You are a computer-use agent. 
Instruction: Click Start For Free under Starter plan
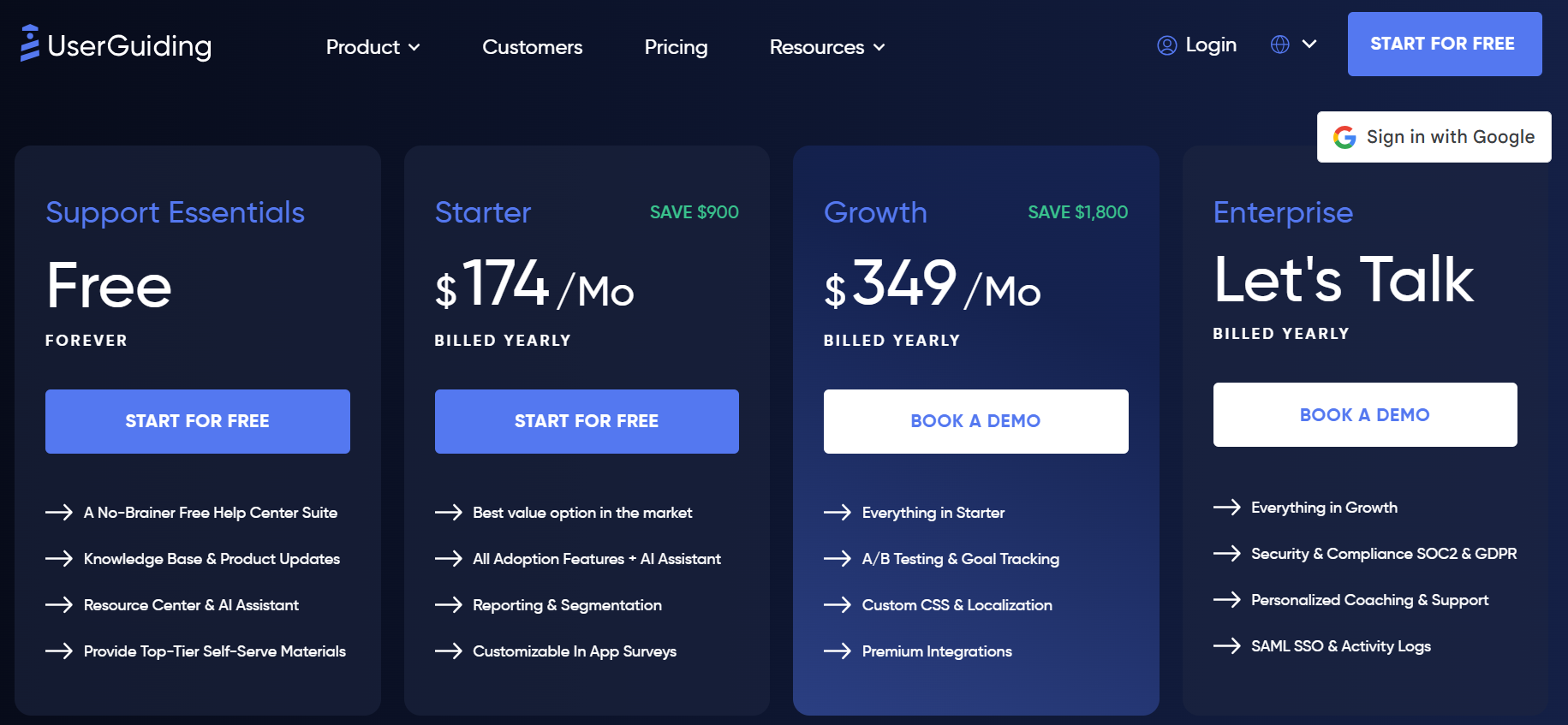[x=587, y=421]
